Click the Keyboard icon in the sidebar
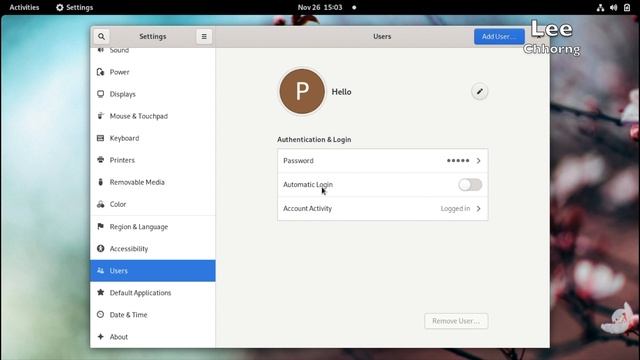The width and height of the screenshot is (640, 360). [100, 138]
